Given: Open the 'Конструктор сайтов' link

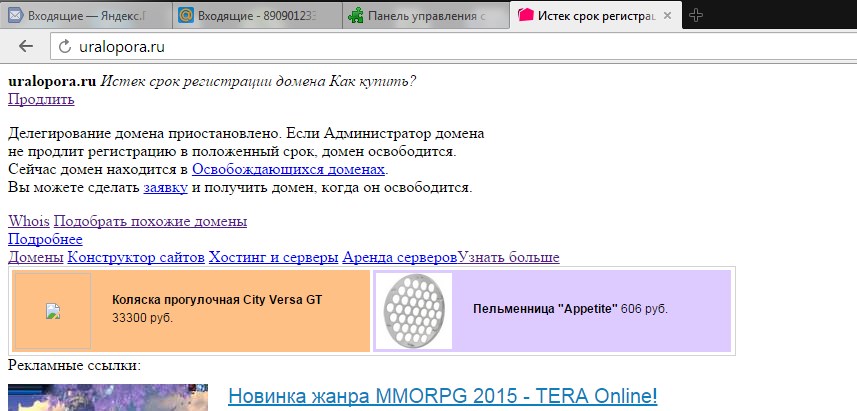Looking at the screenshot, I should coord(136,257).
